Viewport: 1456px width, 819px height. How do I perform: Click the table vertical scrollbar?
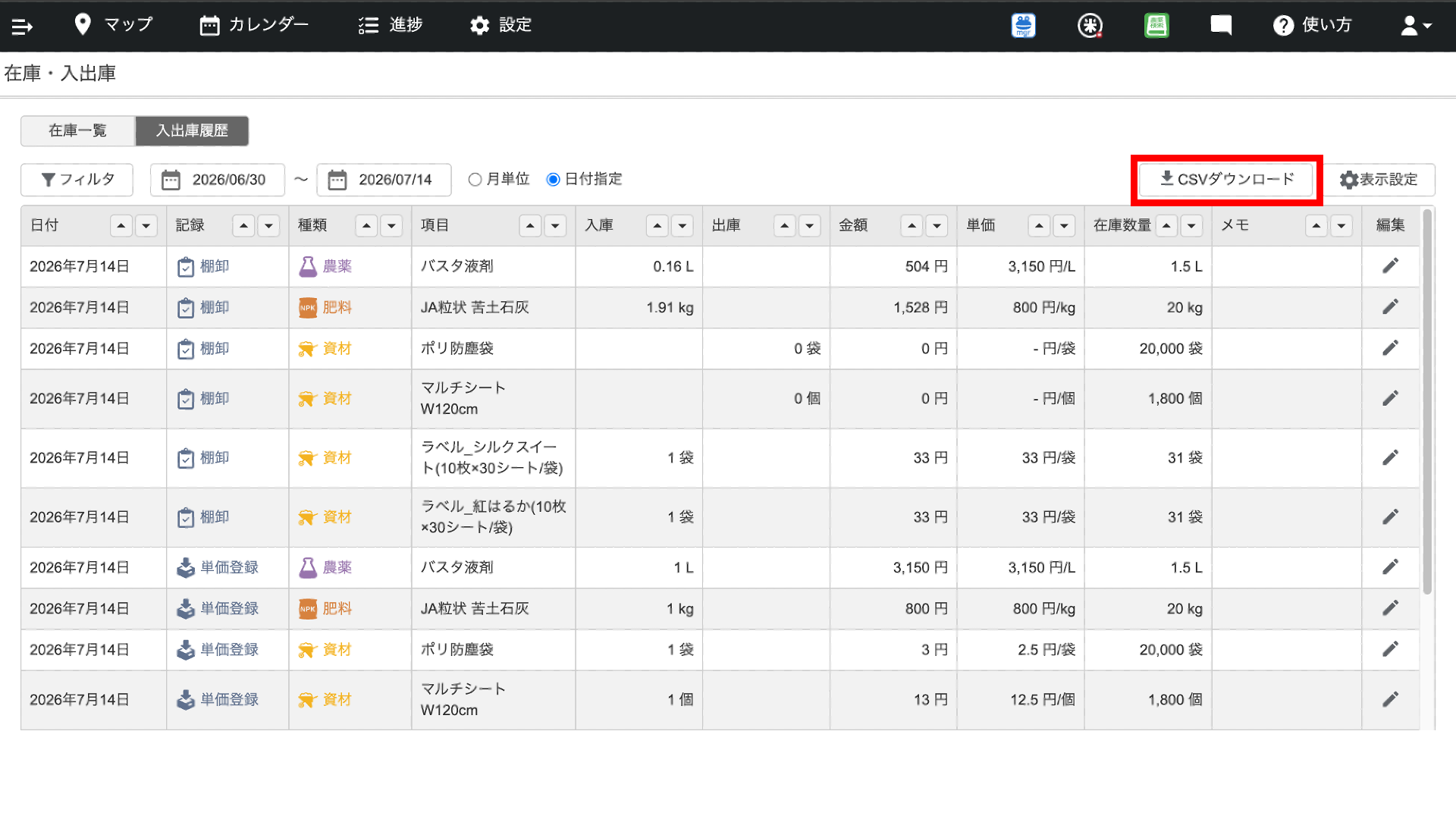click(x=1427, y=402)
